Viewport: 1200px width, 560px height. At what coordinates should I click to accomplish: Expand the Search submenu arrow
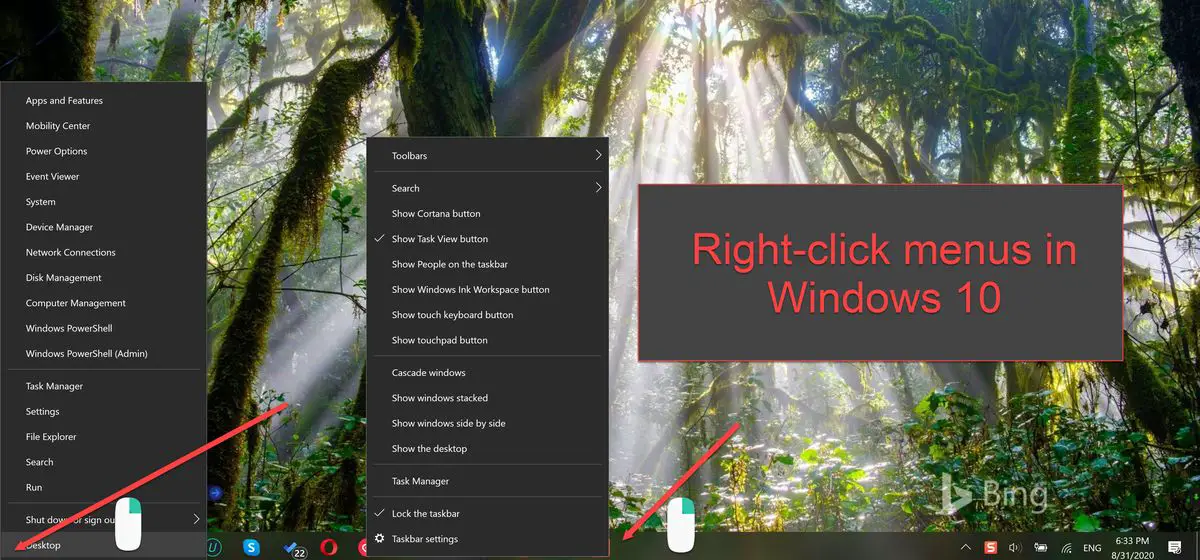pyautogui.click(x=598, y=187)
